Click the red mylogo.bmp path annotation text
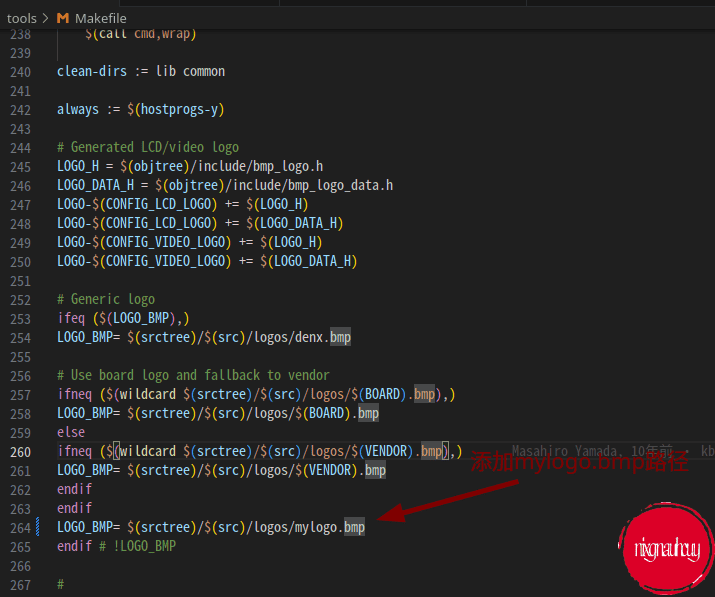This screenshot has height=597, width=715. pyautogui.click(x=580, y=463)
